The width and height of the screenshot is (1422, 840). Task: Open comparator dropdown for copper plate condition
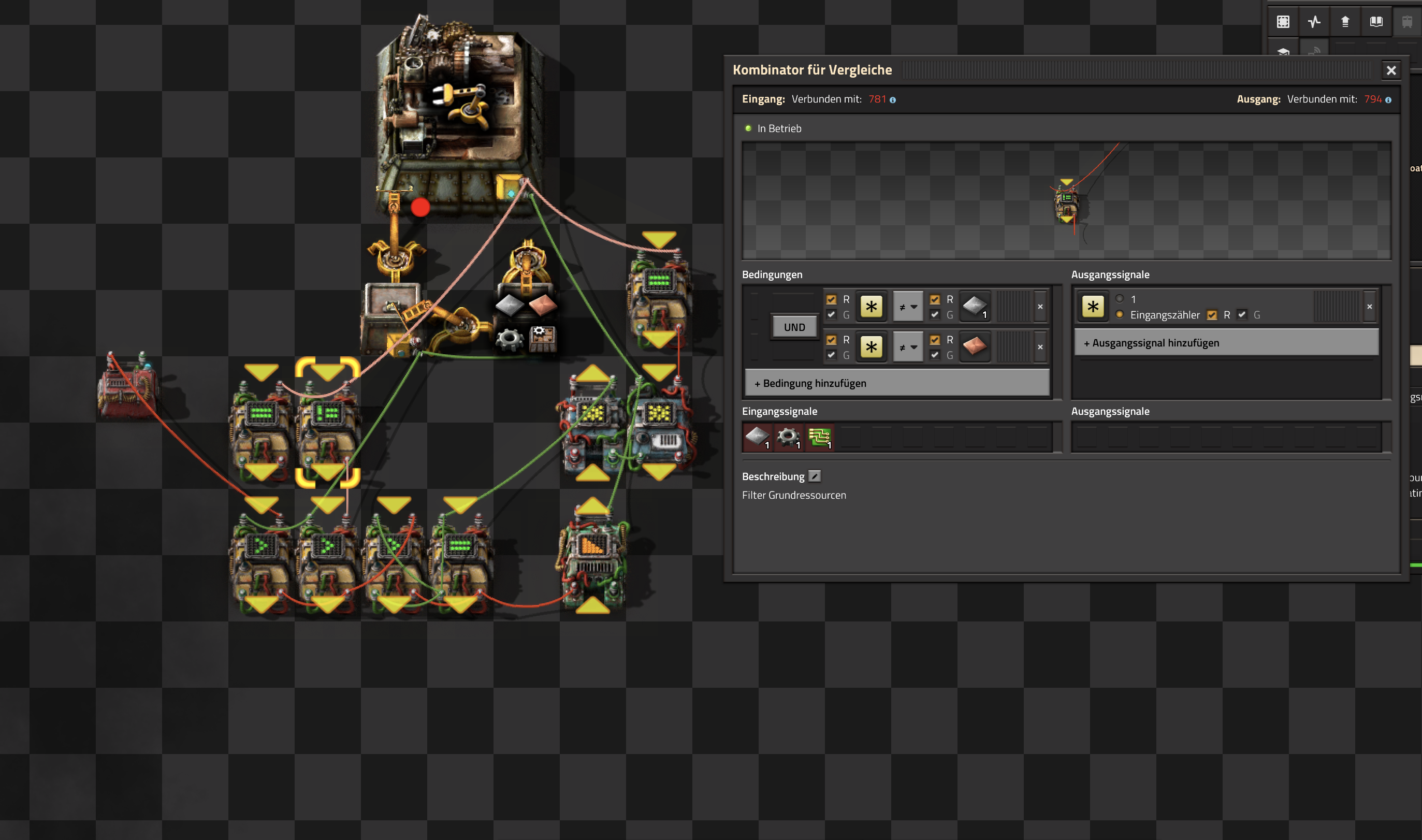click(908, 347)
